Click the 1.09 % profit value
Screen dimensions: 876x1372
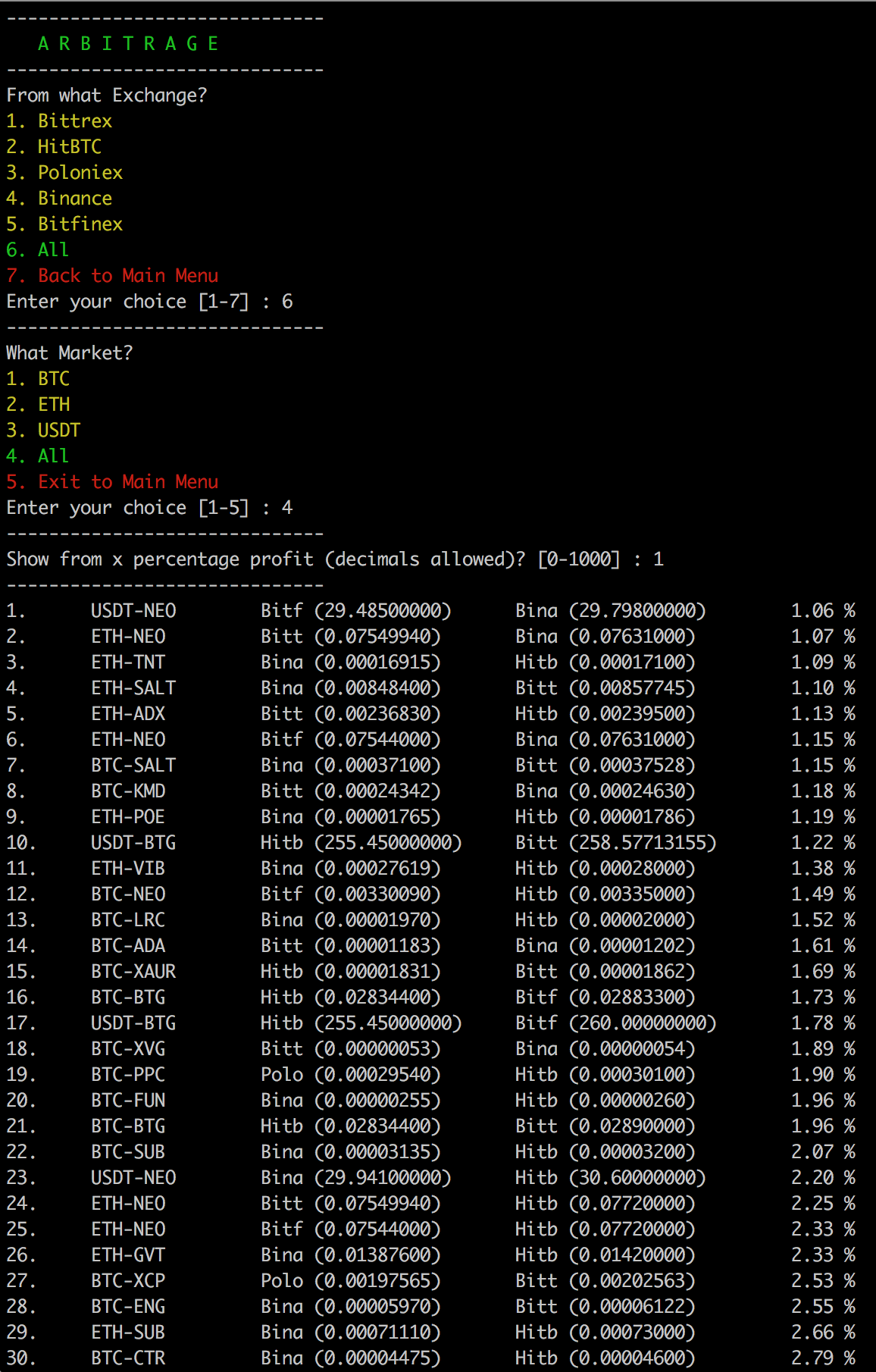point(823,663)
